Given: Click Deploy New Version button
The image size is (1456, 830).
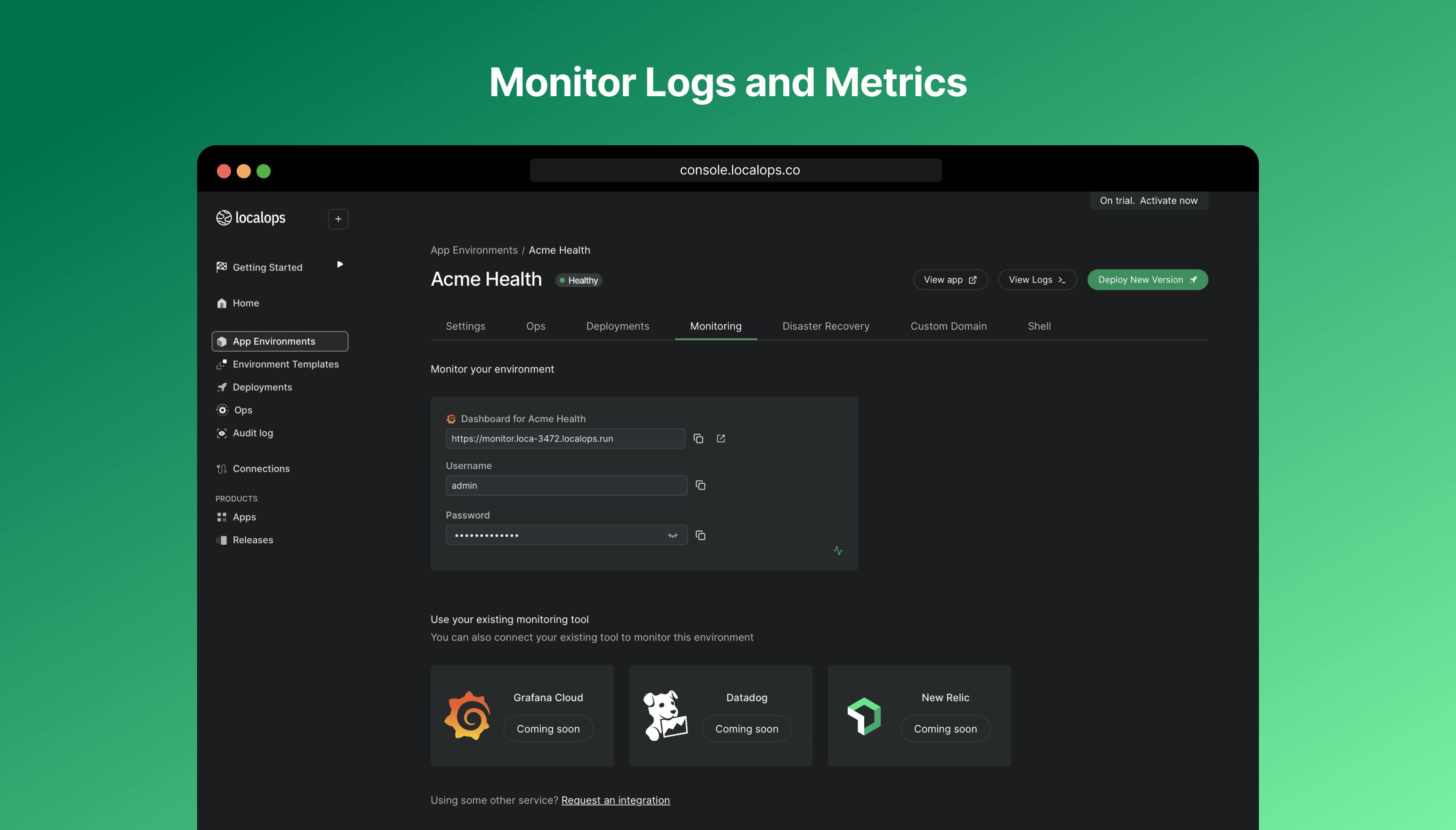Looking at the screenshot, I should pyautogui.click(x=1147, y=280).
